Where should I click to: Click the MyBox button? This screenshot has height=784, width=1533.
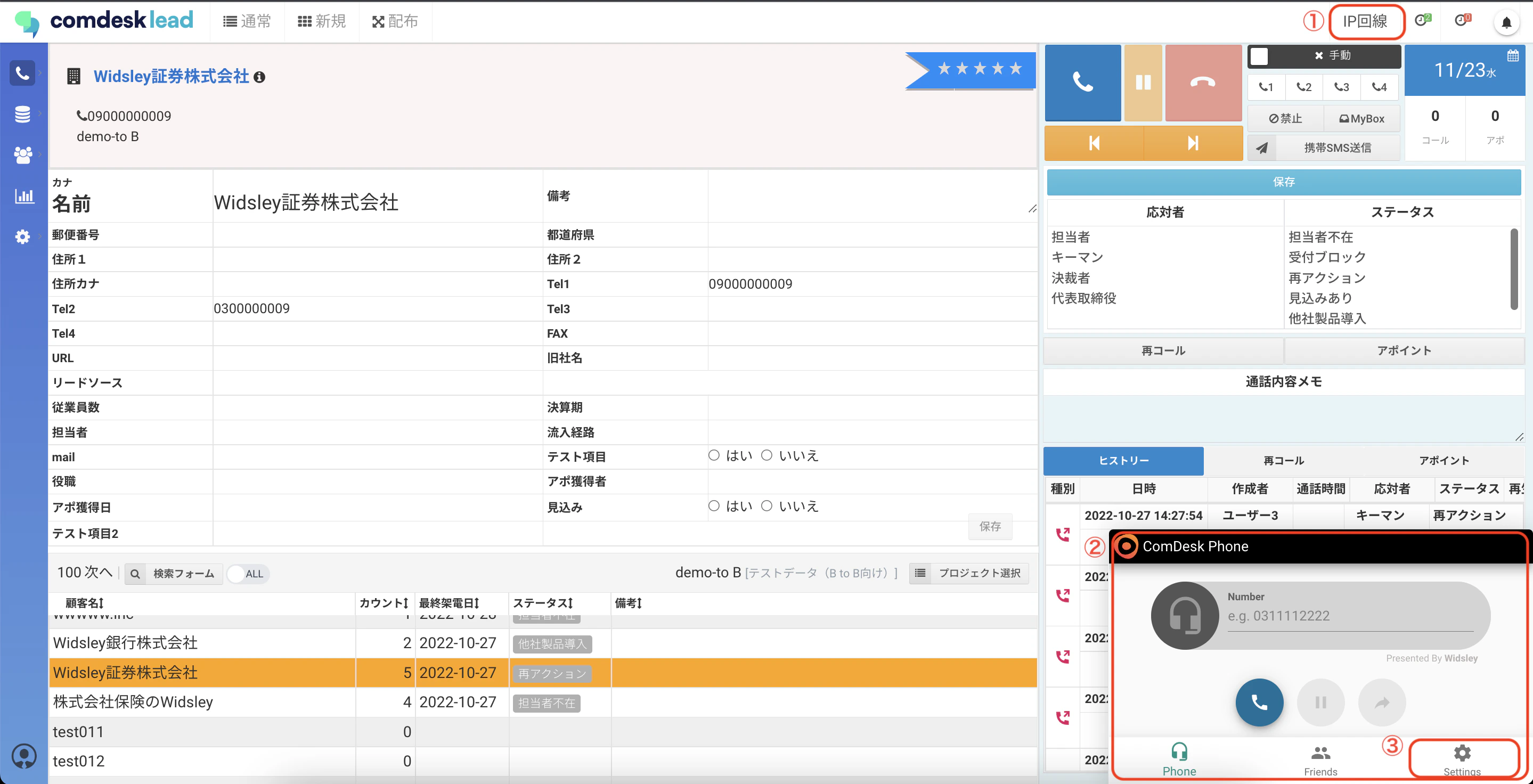(1361, 118)
